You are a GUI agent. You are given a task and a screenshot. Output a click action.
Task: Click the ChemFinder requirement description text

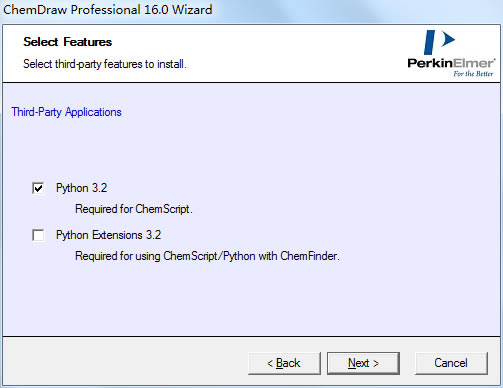(207, 256)
